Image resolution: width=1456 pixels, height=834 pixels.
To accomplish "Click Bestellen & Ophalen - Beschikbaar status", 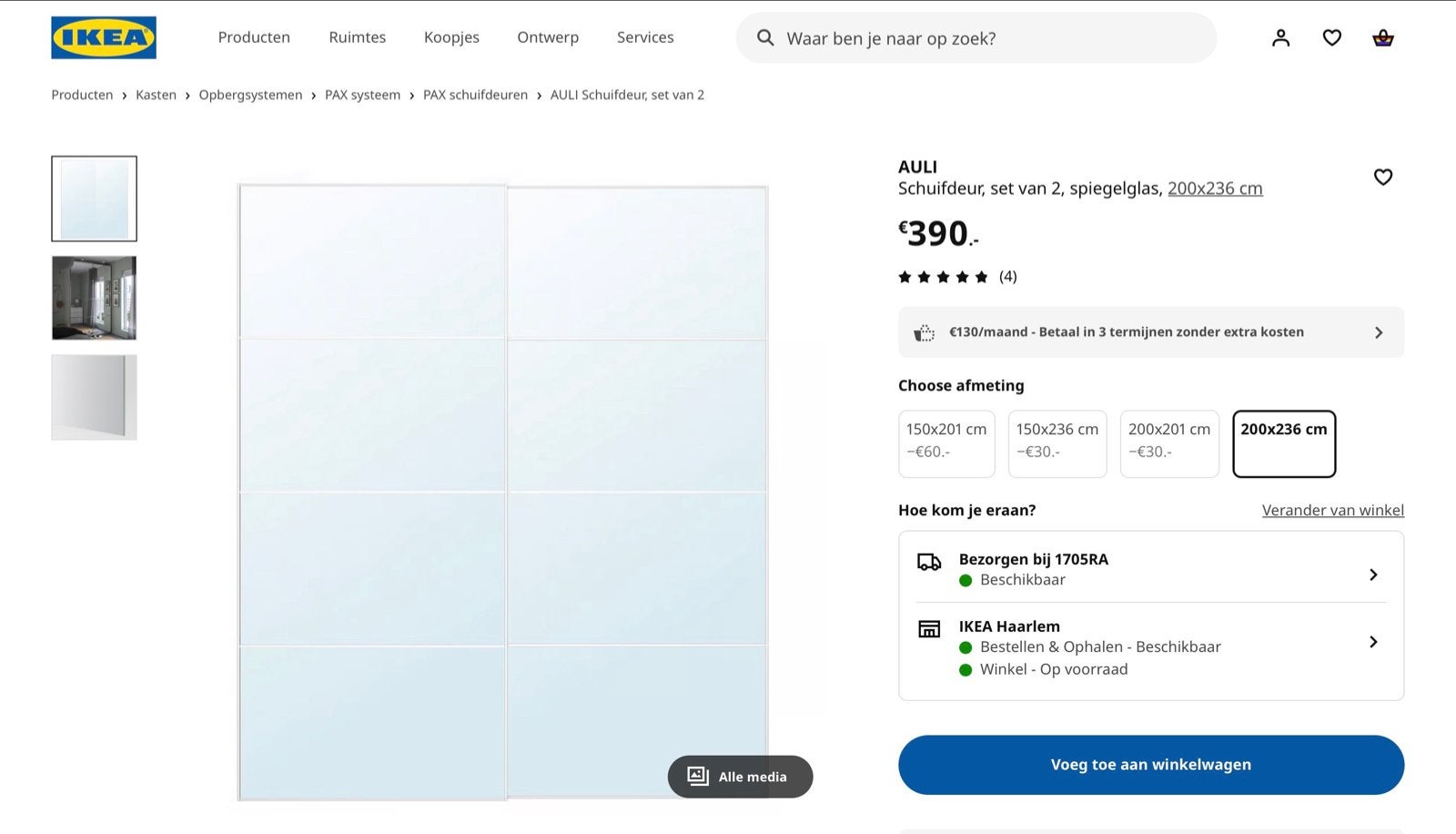I will (1100, 647).
